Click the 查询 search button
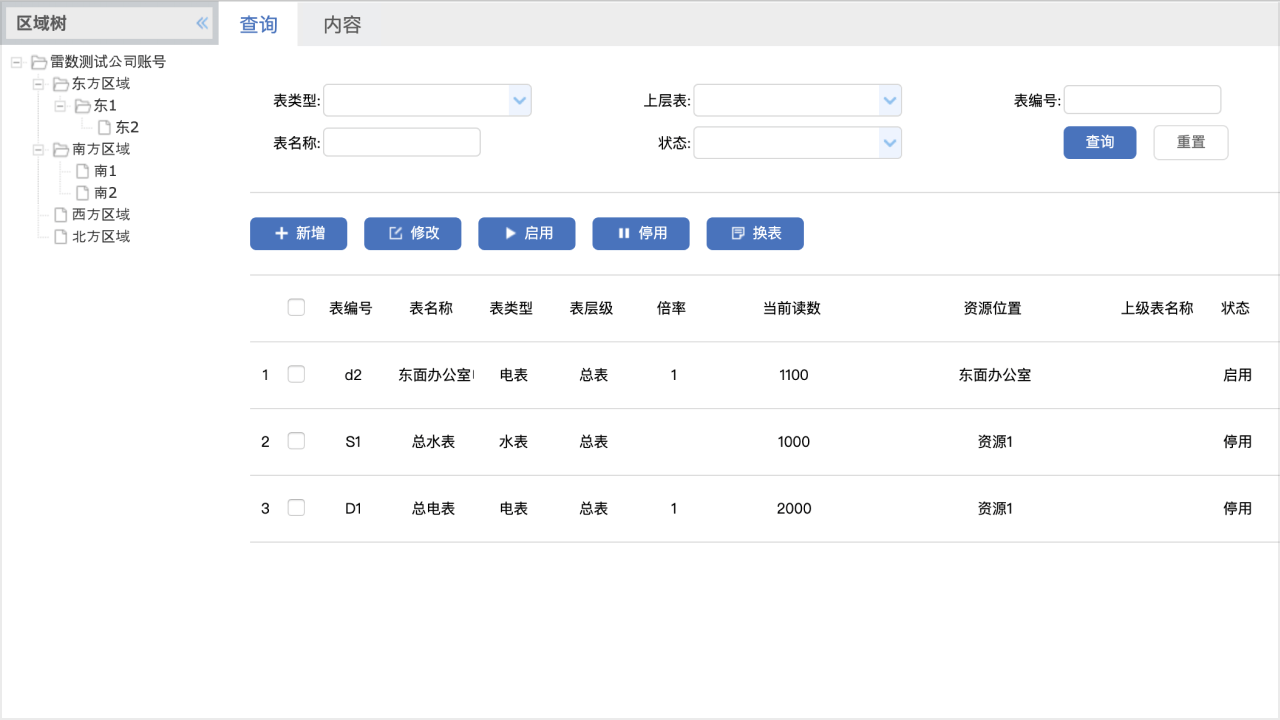Screen dimensions: 1280x720 coord(1100,142)
